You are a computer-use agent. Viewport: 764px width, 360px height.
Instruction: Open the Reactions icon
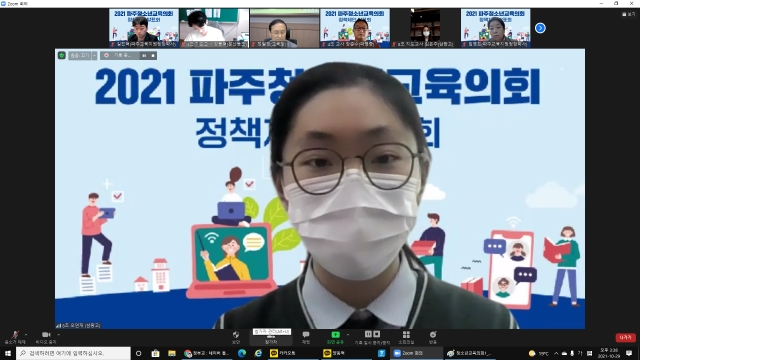click(x=433, y=337)
